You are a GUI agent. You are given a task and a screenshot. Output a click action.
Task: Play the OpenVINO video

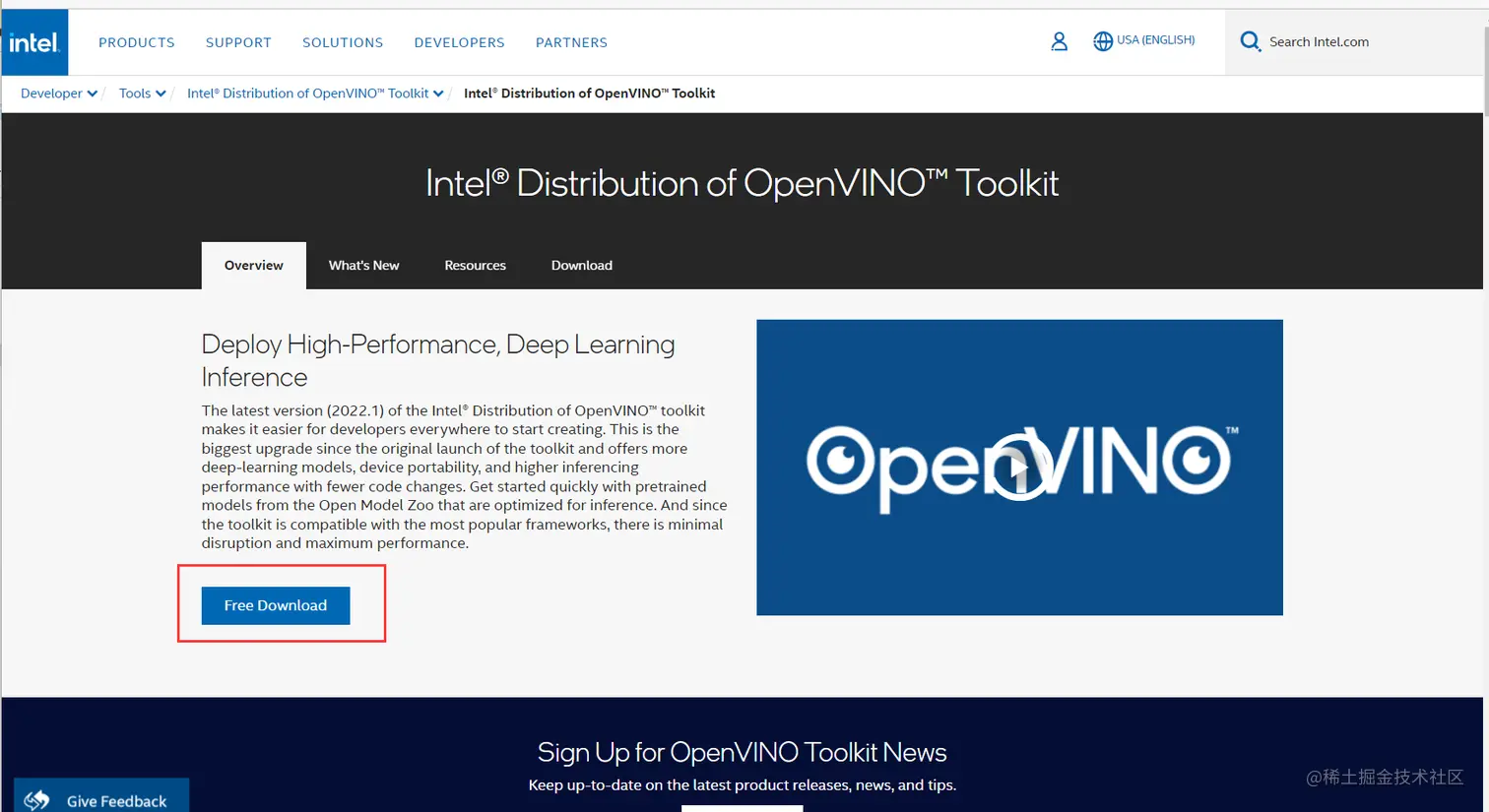click(x=1019, y=467)
